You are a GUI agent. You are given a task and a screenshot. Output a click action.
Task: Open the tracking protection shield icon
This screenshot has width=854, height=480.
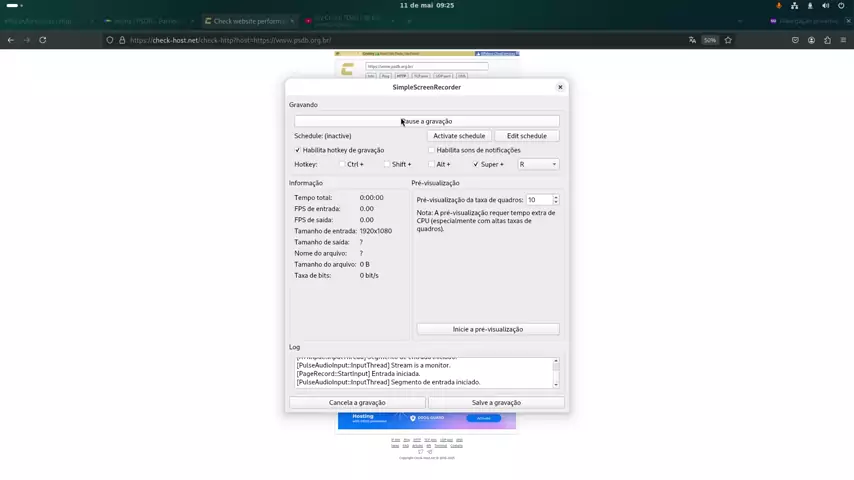tap(110, 40)
